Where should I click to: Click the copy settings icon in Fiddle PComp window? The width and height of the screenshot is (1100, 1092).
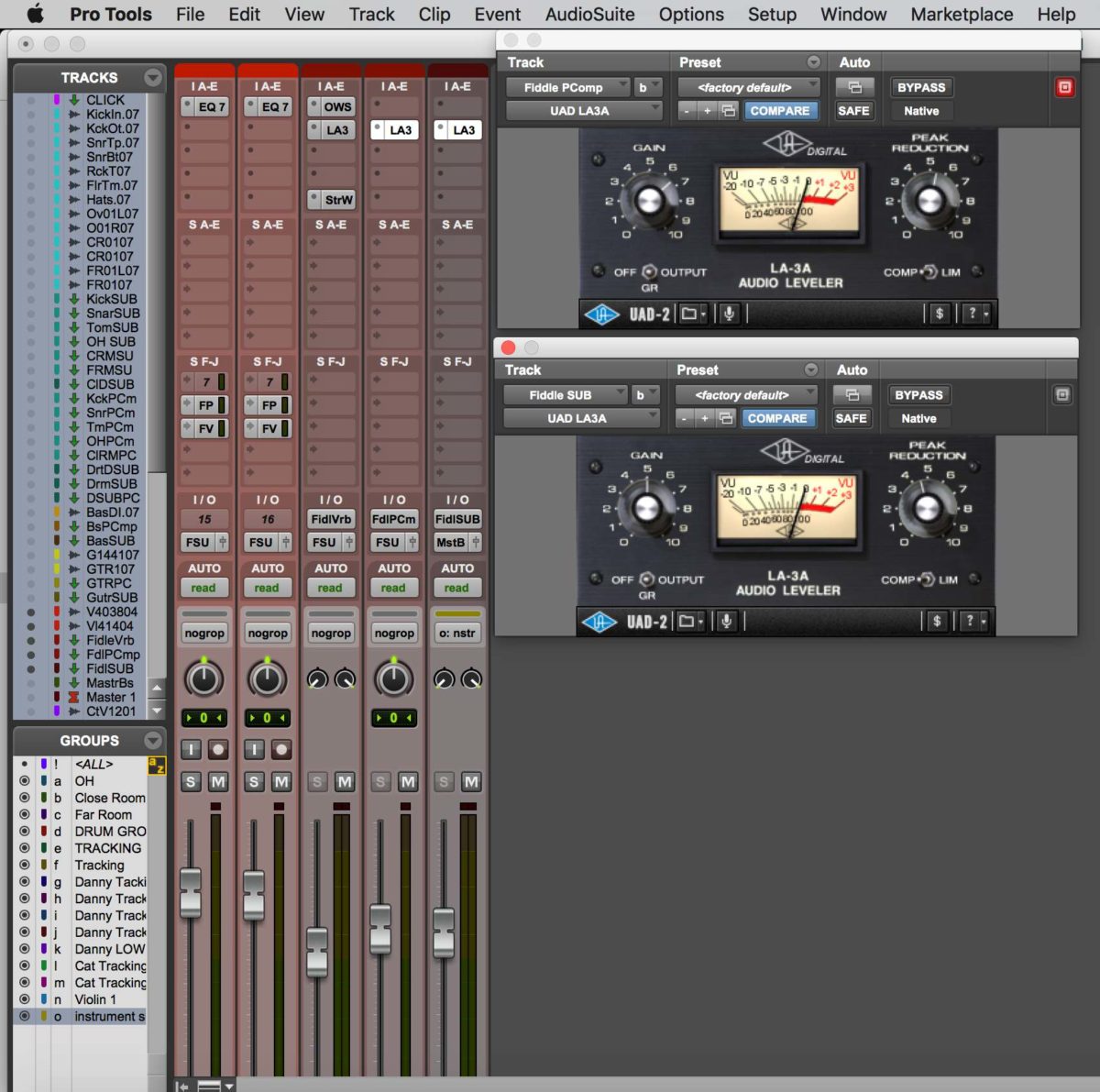(x=729, y=111)
